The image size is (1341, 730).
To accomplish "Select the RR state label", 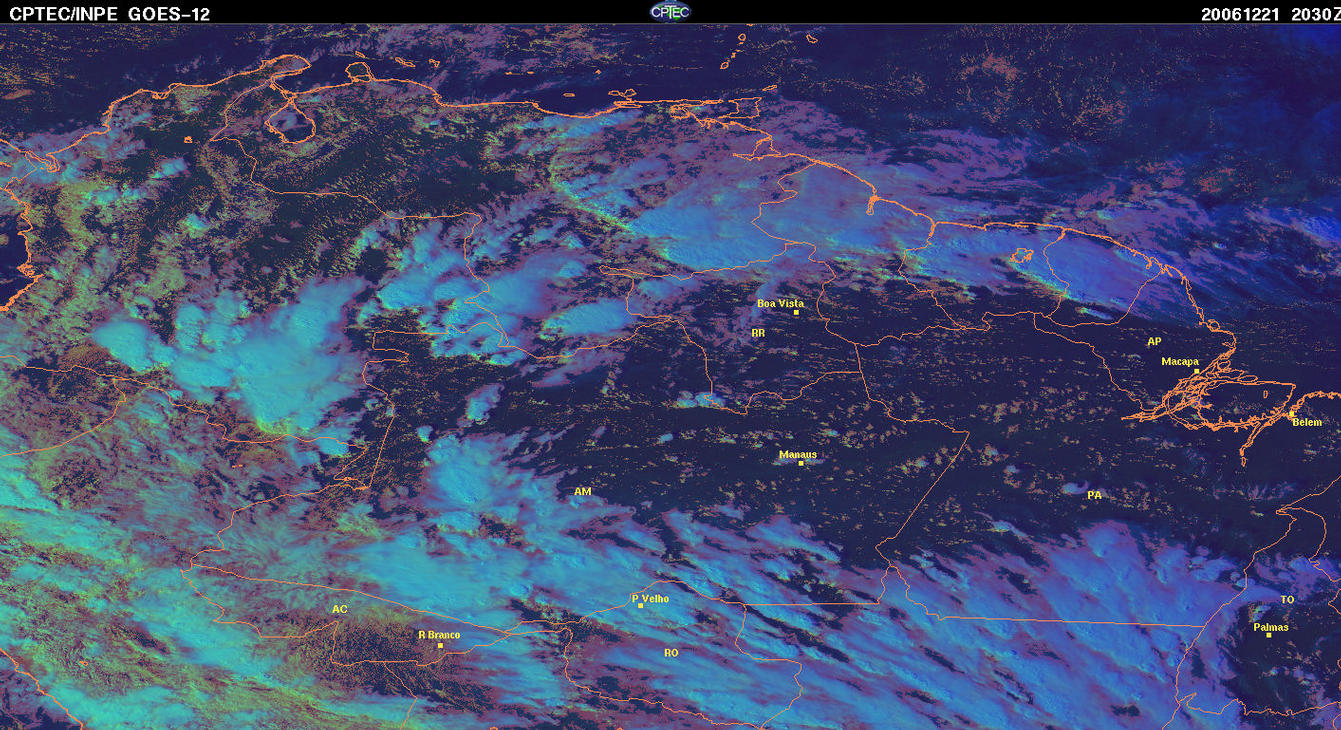I will click(757, 332).
